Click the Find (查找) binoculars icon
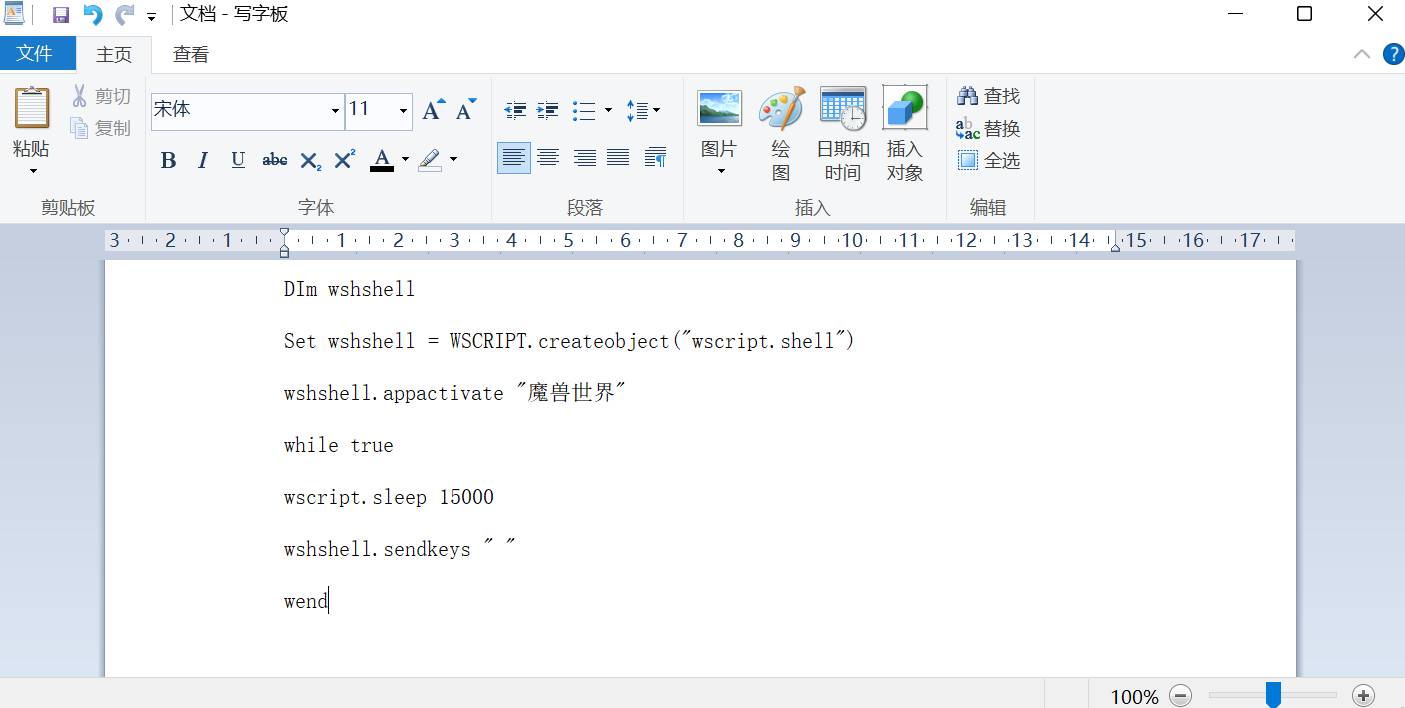Viewport: 1405px width, 708px height. [x=968, y=96]
